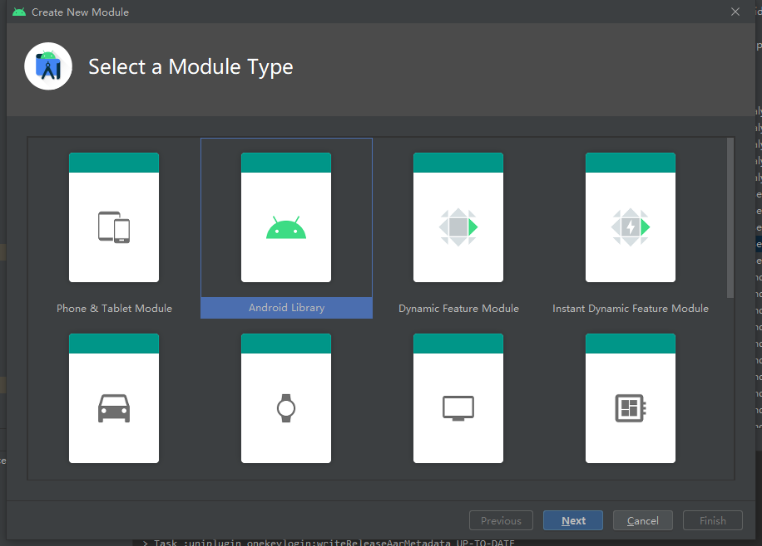Choose the Instant Dynamic Feature Module card
Viewport: 762px width, 546px height.
(630, 217)
